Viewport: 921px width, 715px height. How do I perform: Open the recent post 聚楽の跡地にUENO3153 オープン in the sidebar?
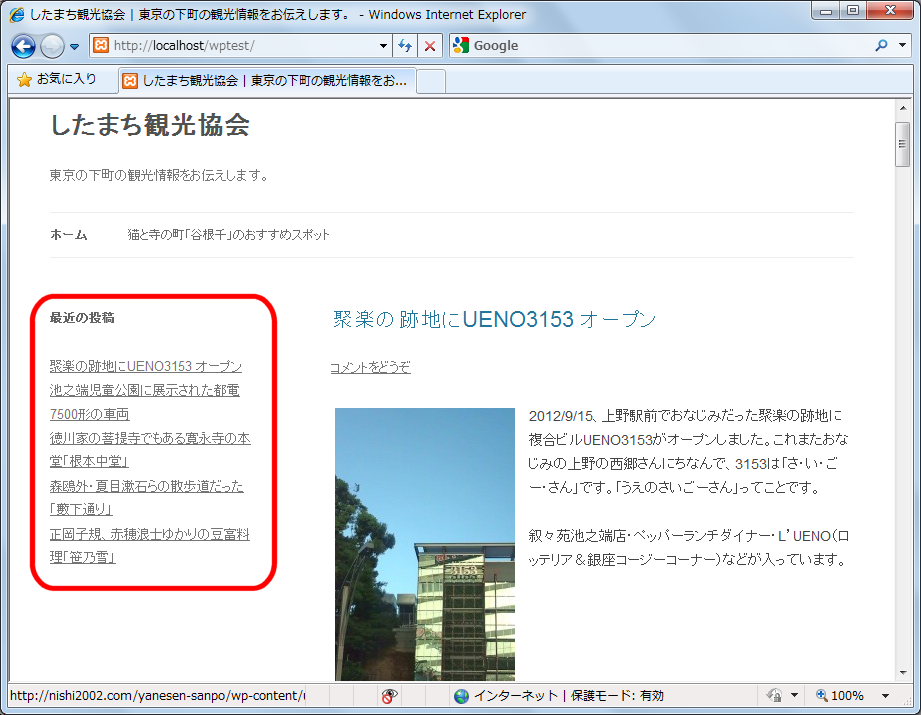point(146,366)
